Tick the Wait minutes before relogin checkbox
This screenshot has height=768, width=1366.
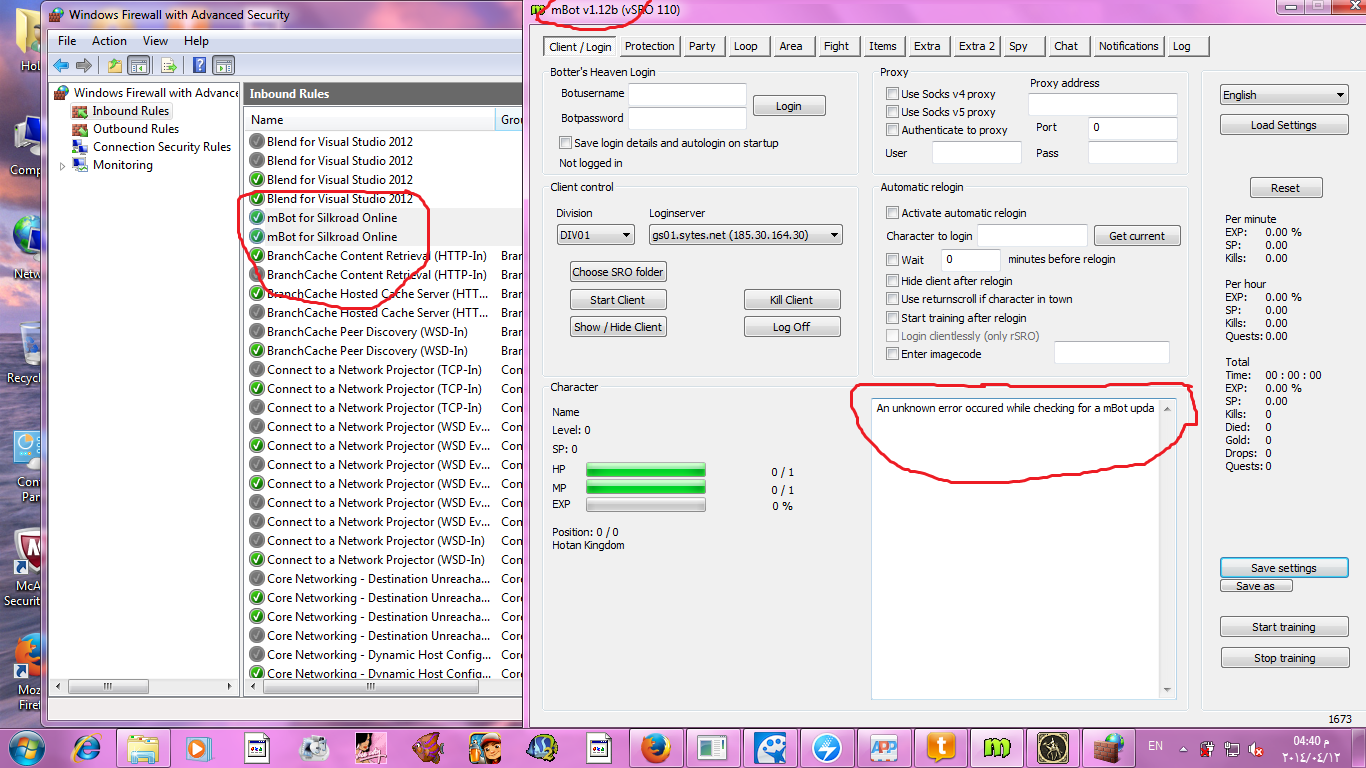(x=892, y=259)
